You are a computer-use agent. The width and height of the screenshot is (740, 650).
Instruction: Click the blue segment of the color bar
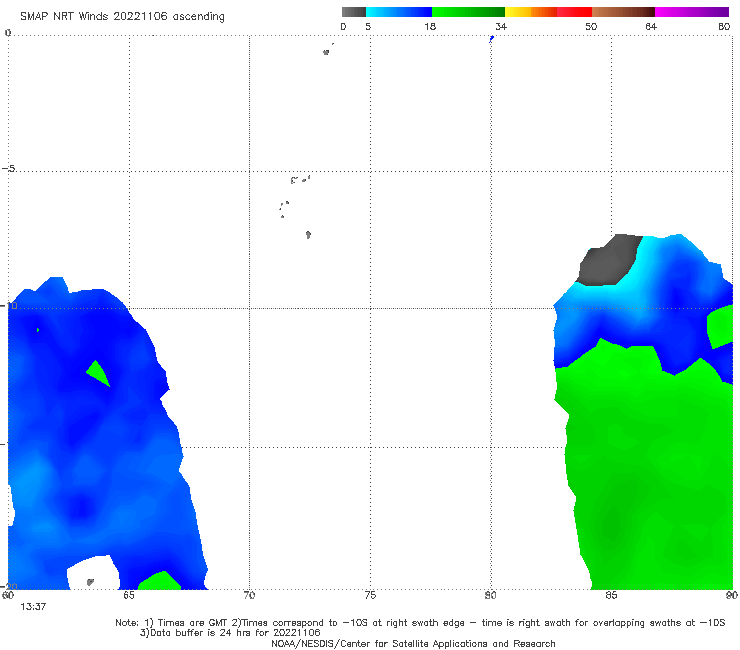pos(399,12)
